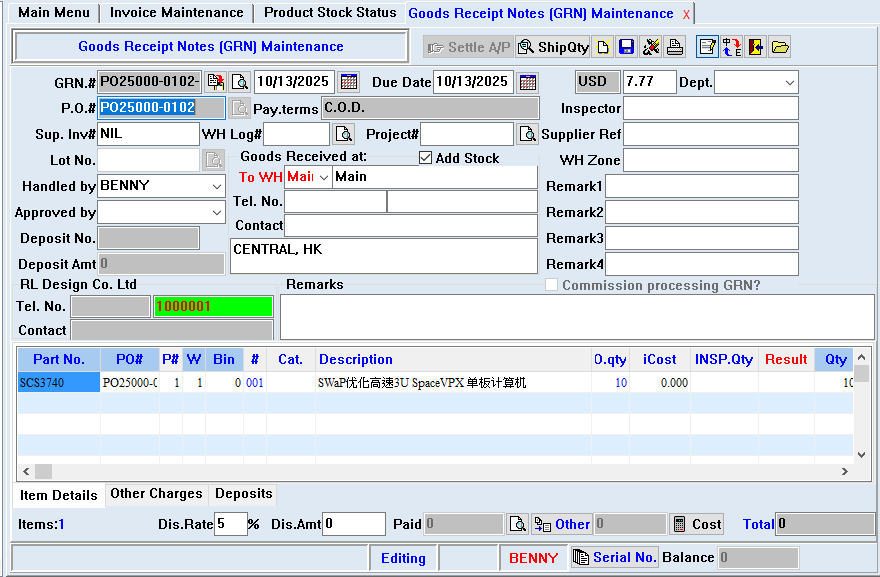This screenshot has width=880, height=577.
Task: Expand the Approved by dropdown
Action: click(217, 213)
